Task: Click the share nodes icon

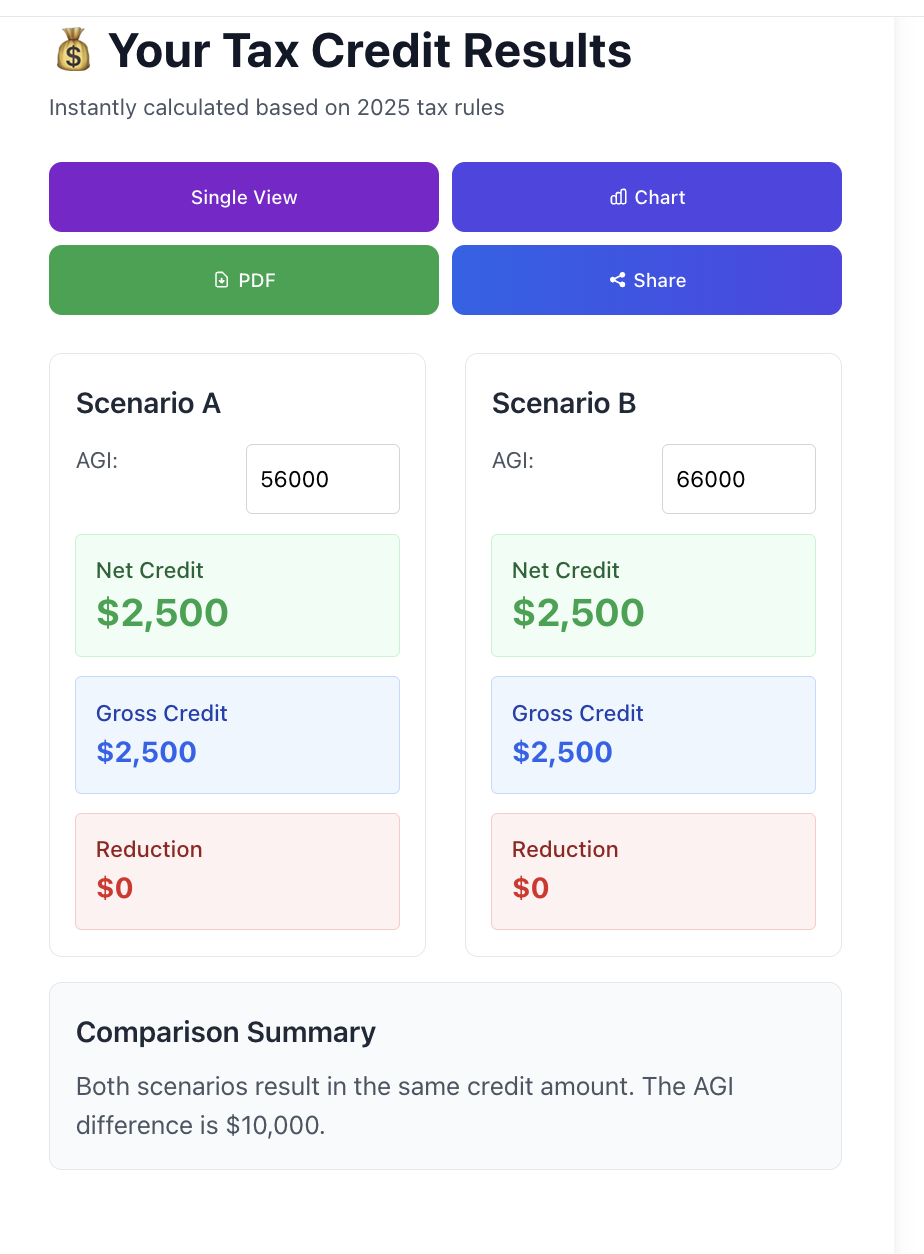Action: pos(617,280)
